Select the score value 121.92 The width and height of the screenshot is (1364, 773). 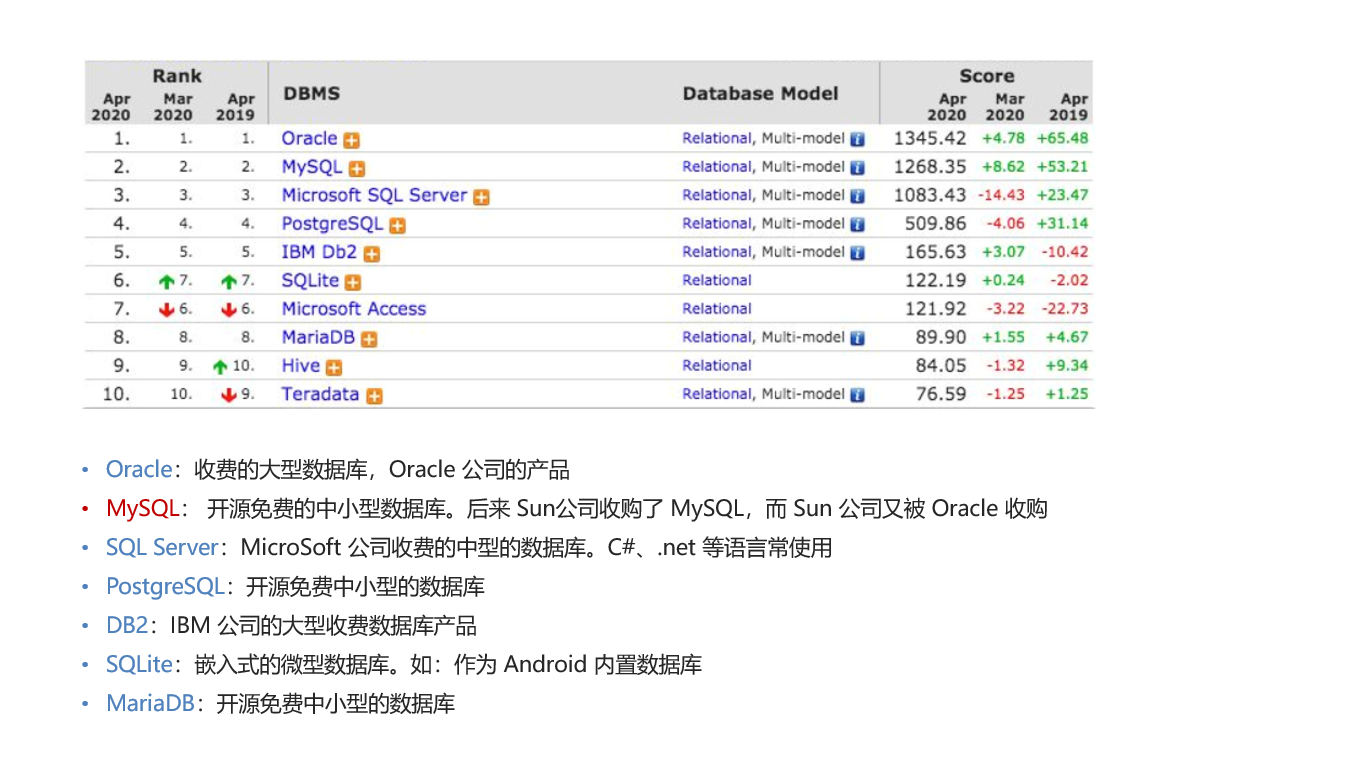tap(936, 309)
